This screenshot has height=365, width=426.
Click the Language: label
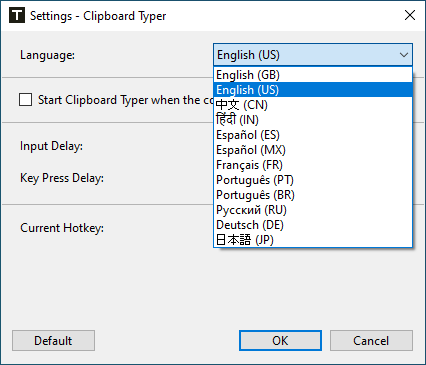point(47,55)
